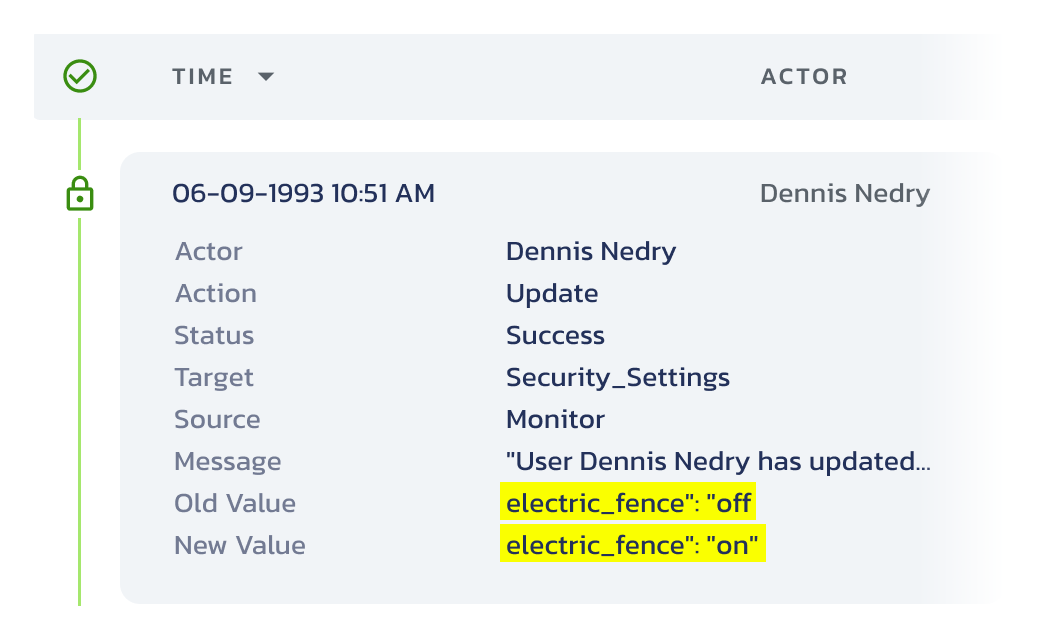
Task: Click the Old Value field label
Action: (x=235, y=503)
